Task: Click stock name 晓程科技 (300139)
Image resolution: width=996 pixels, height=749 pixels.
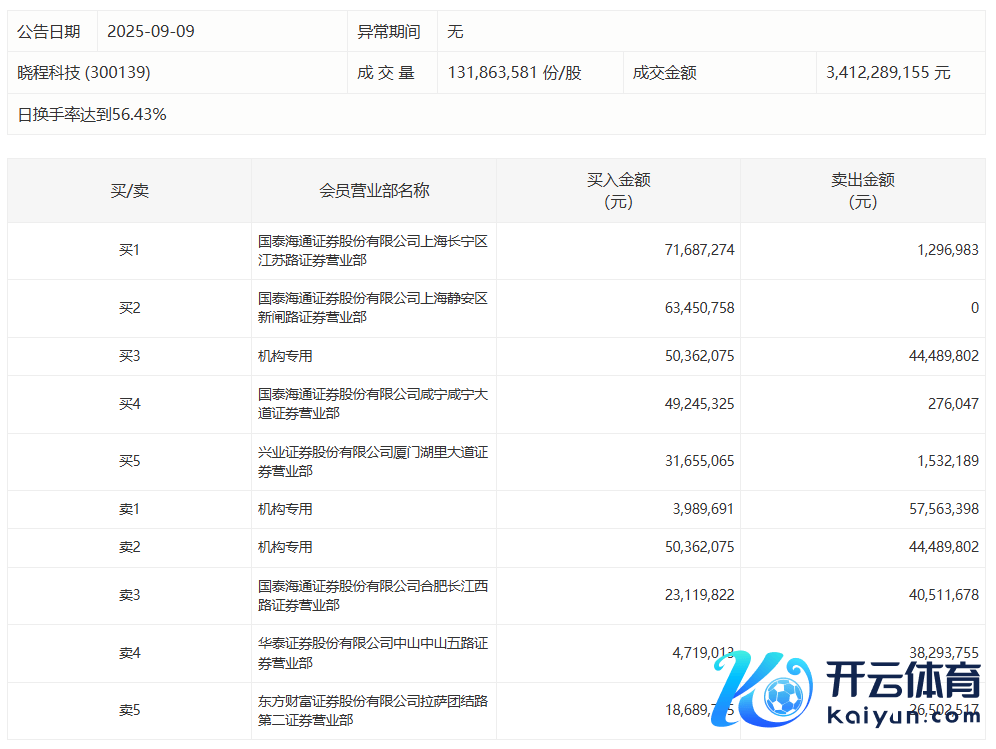Action: click(84, 73)
